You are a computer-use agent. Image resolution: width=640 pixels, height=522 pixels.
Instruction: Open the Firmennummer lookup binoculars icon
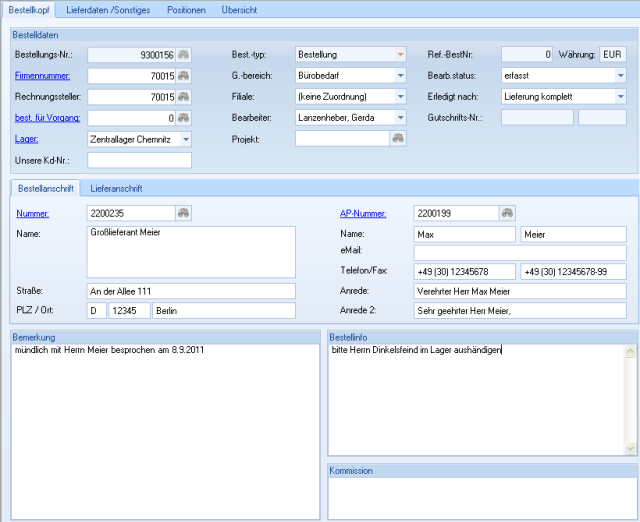183,75
